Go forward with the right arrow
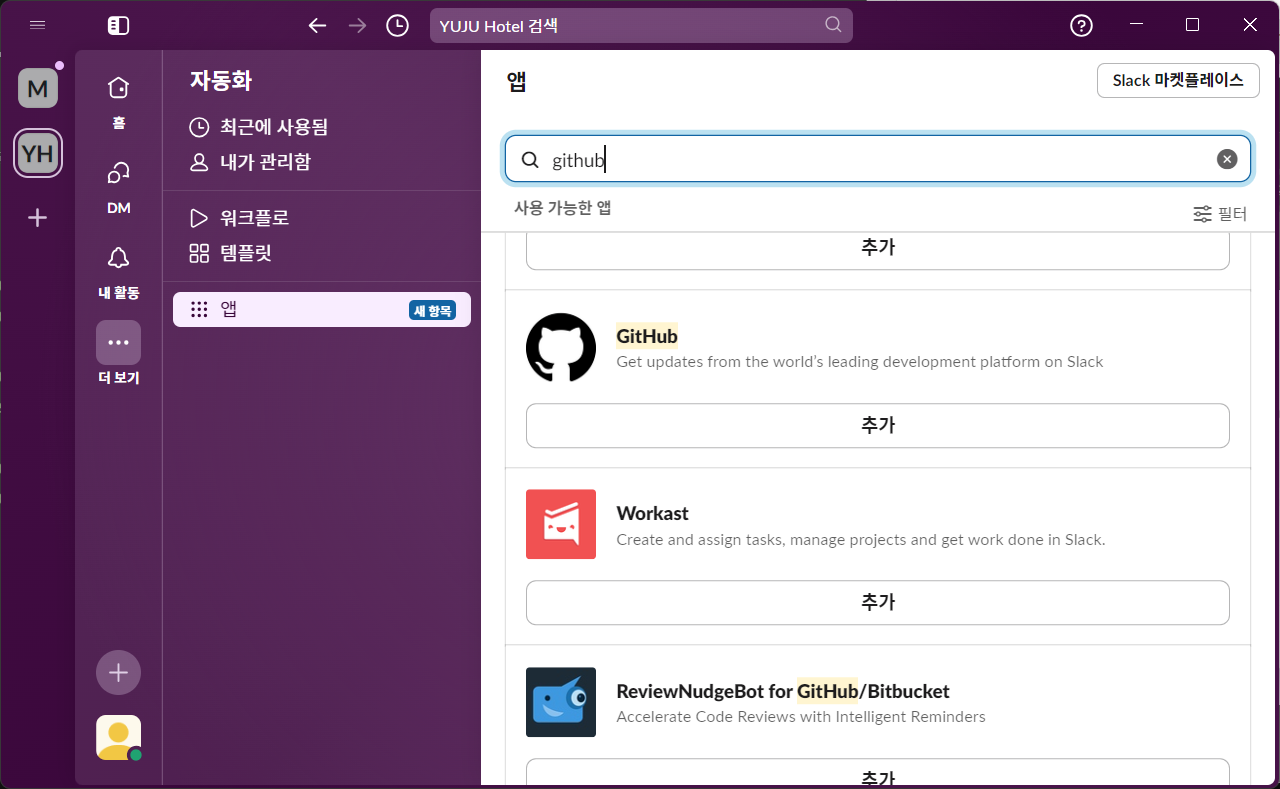Viewport: 1280px width, 789px height. point(358,25)
